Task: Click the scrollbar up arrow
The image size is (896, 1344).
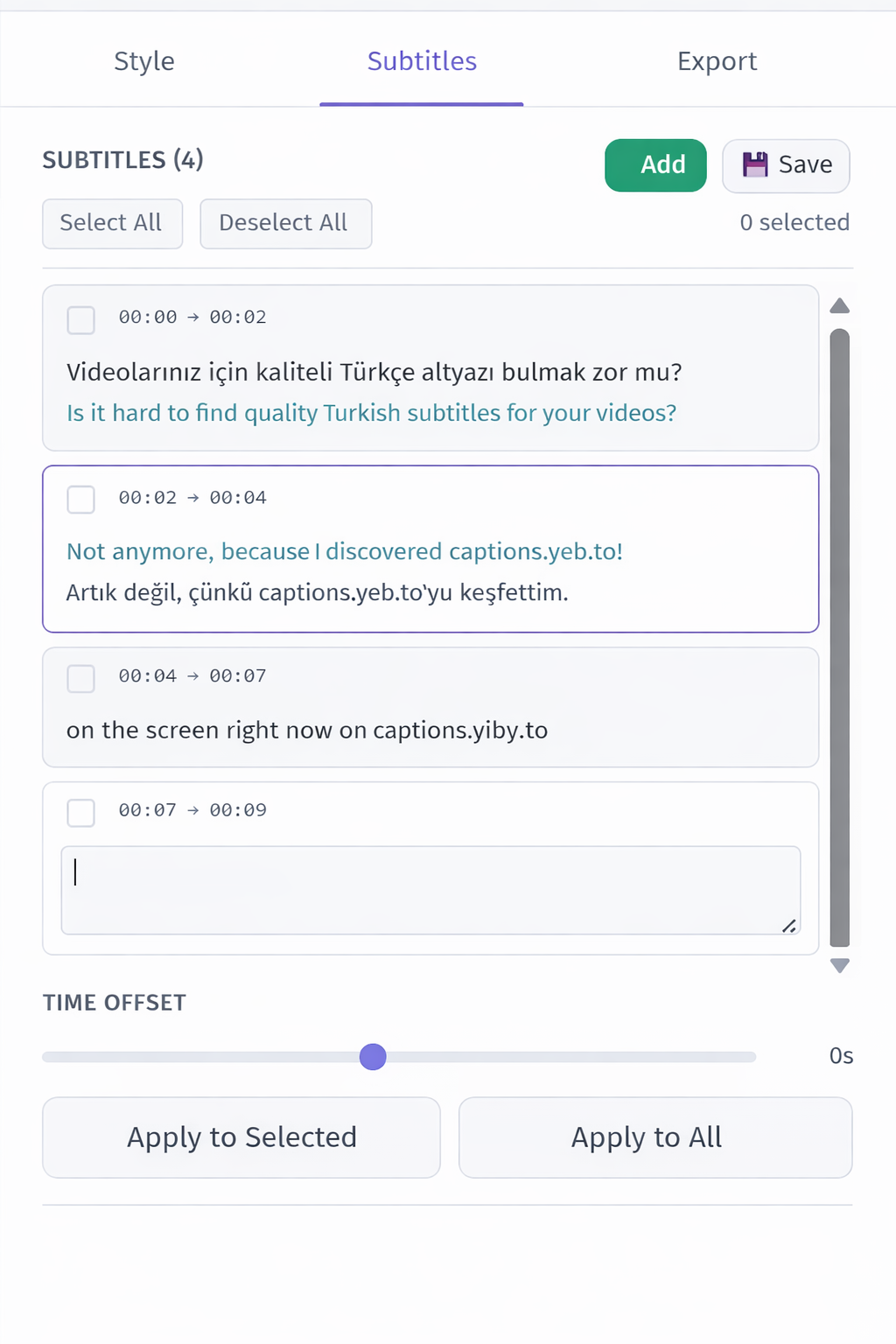Action: pyautogui.click(x=840, y=306)
